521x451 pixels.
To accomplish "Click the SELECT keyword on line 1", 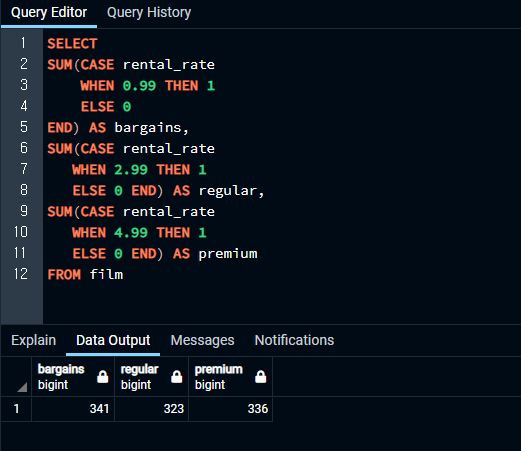I will click(72, 44).
